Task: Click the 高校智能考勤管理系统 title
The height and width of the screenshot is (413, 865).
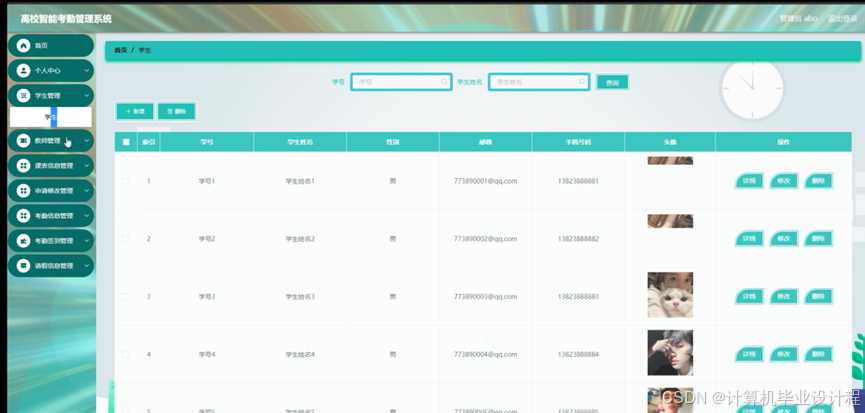Action: tap(66, 19)
